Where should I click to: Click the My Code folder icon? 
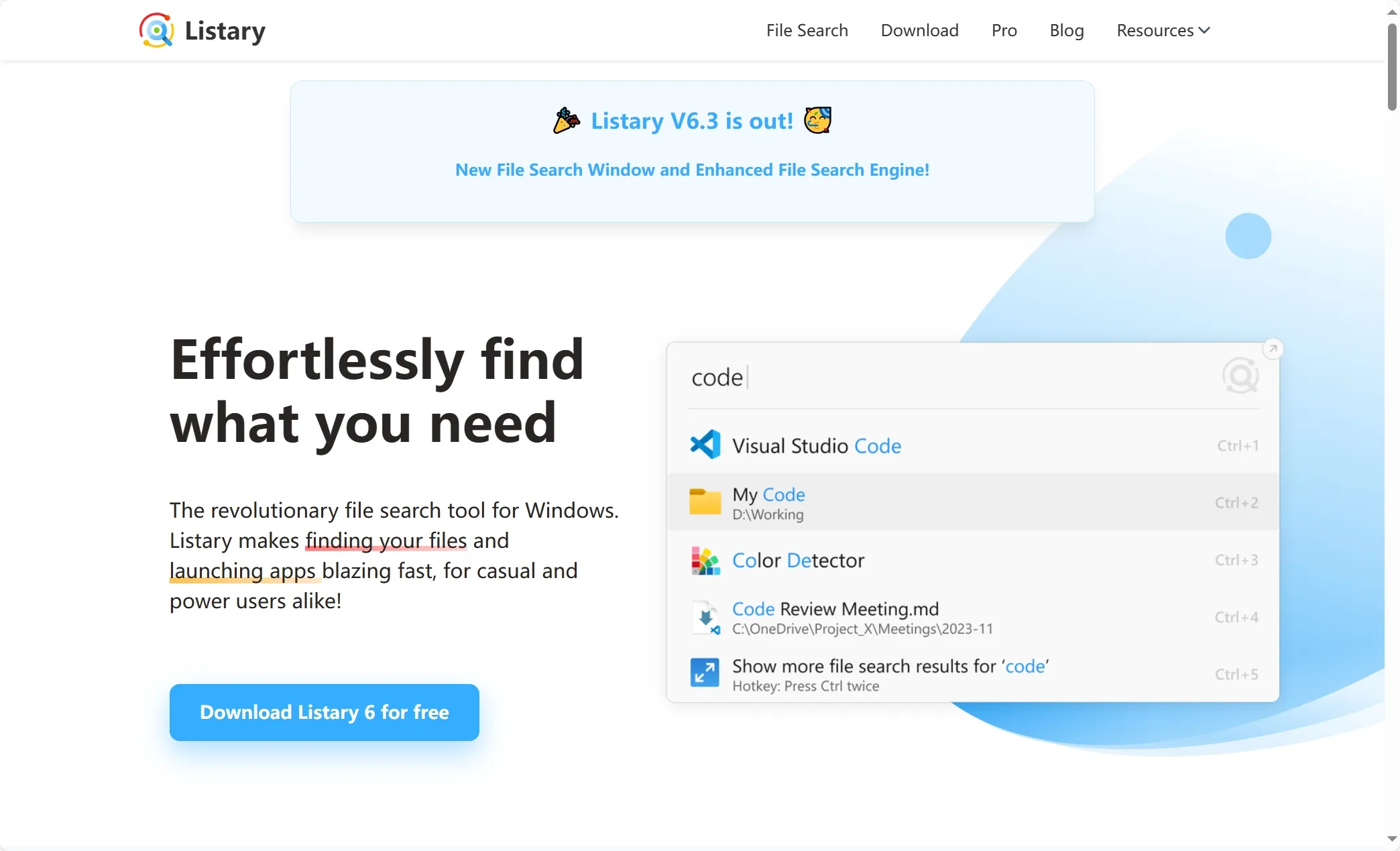705,502
